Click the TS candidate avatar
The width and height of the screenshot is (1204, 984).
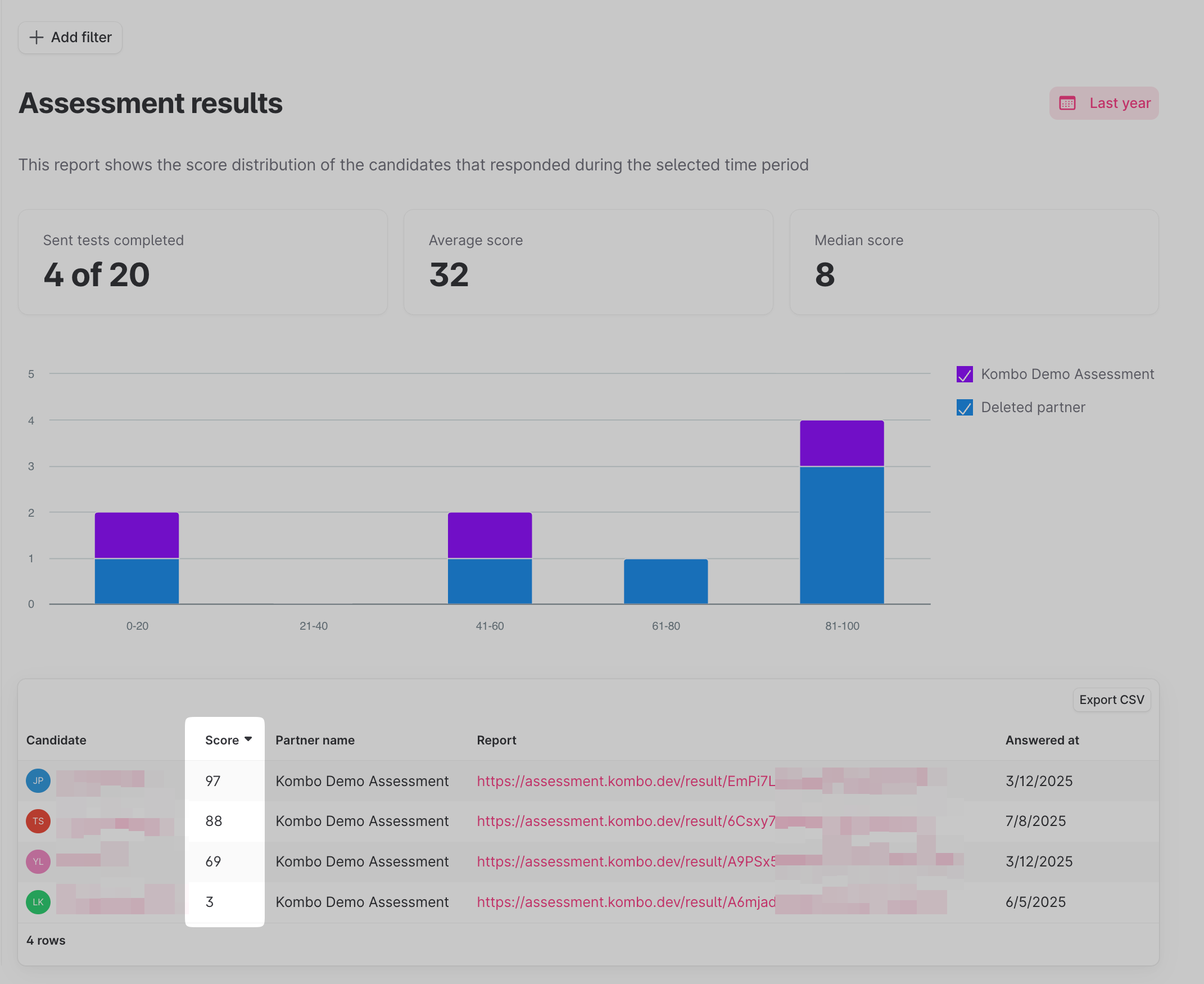point(38,821)
